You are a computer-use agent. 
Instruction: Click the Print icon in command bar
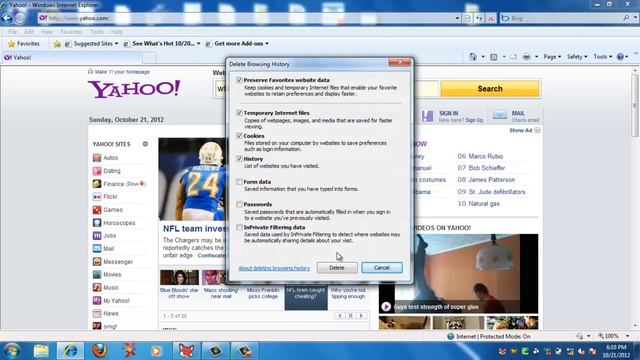pyautogui.click(x=527, y=57)
